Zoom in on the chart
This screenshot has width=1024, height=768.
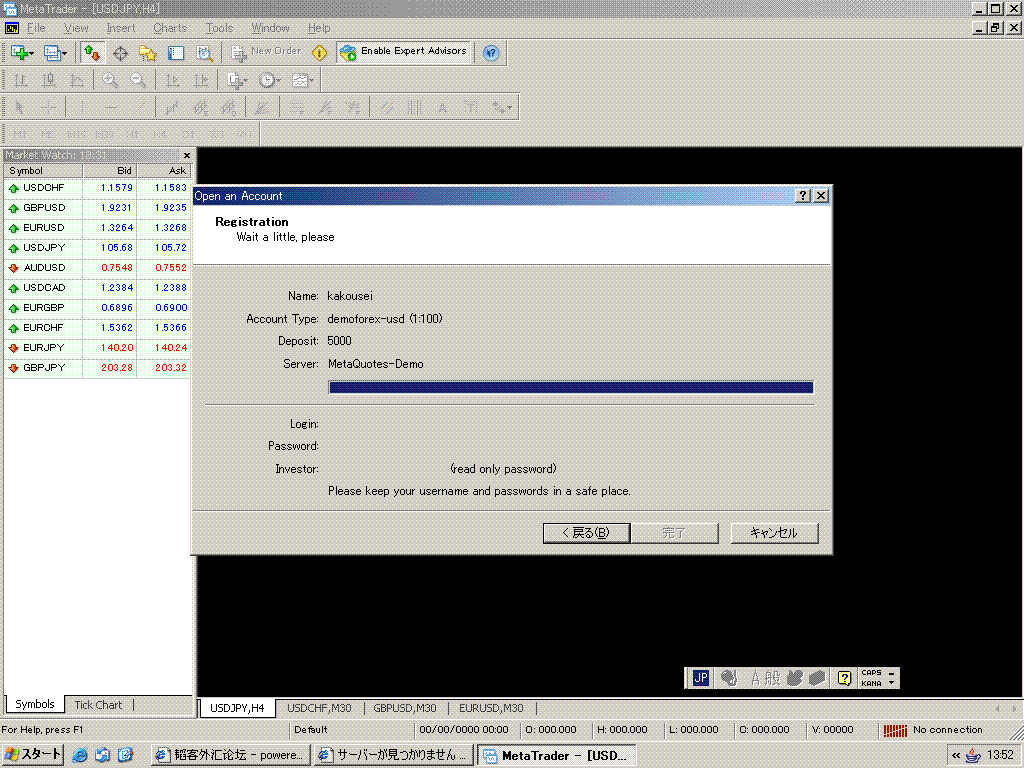(110, 80)
